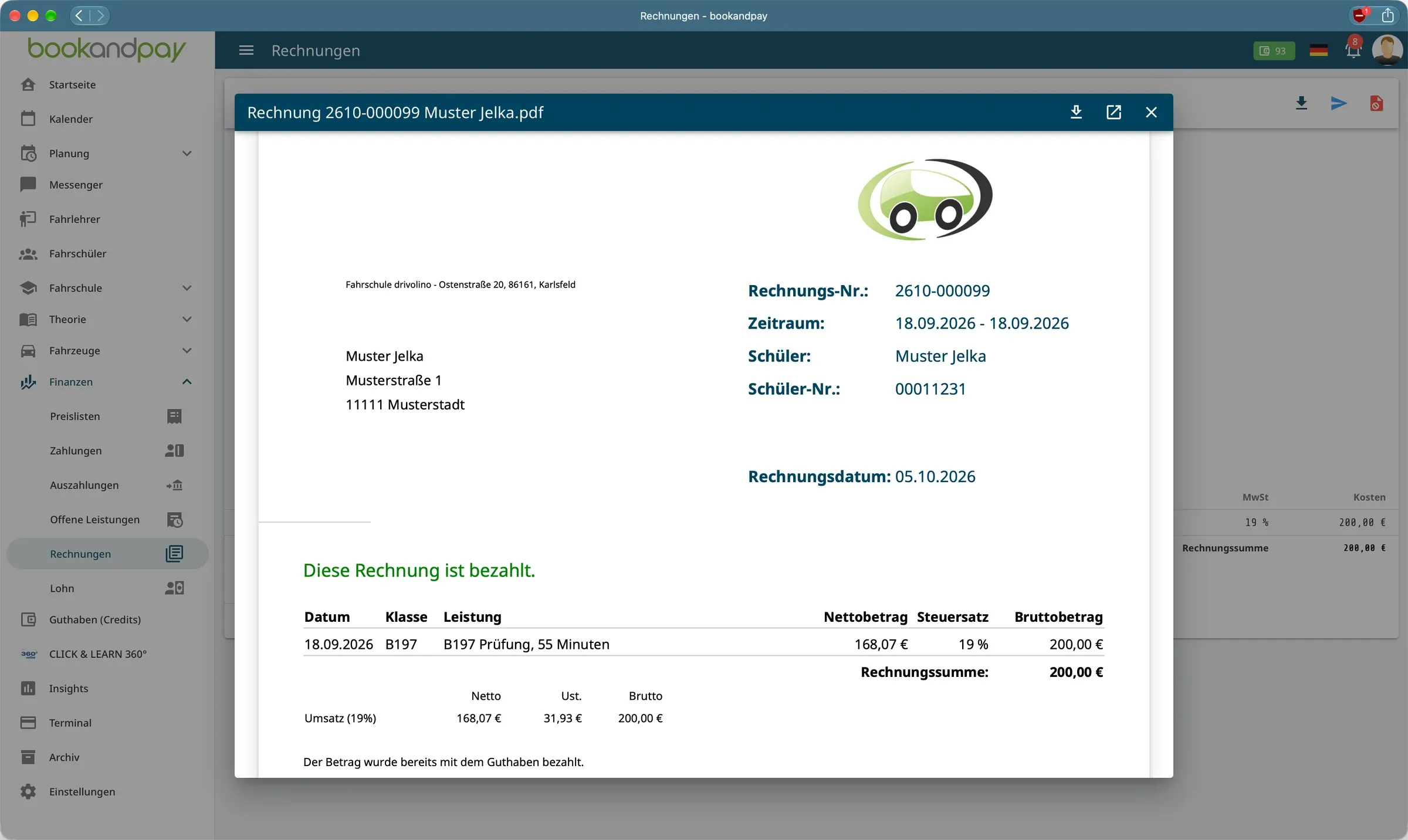Send the invoice via the paper plane icon
The image size is (1408, 840).
click(1339, 104)
